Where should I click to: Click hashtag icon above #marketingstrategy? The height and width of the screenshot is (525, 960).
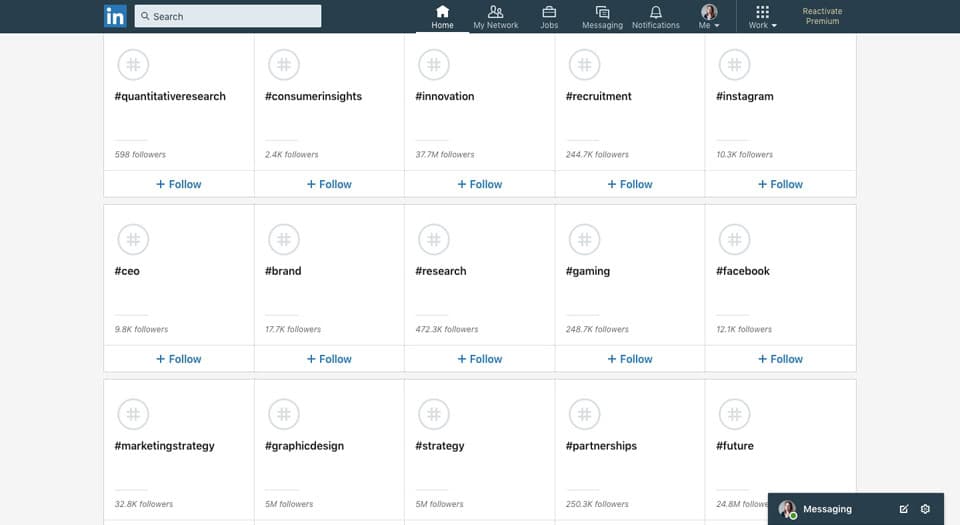coord(133,414)
